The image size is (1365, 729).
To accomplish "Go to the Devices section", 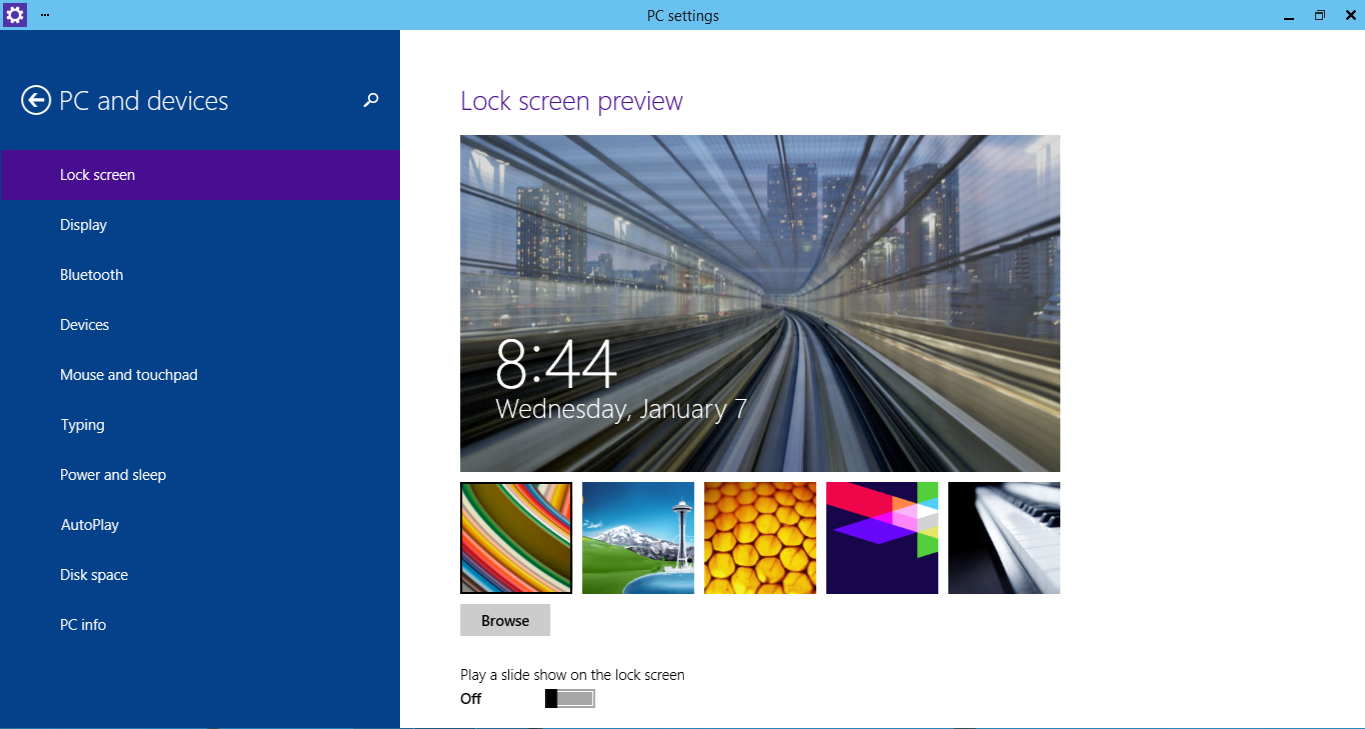I will point(84,324).
